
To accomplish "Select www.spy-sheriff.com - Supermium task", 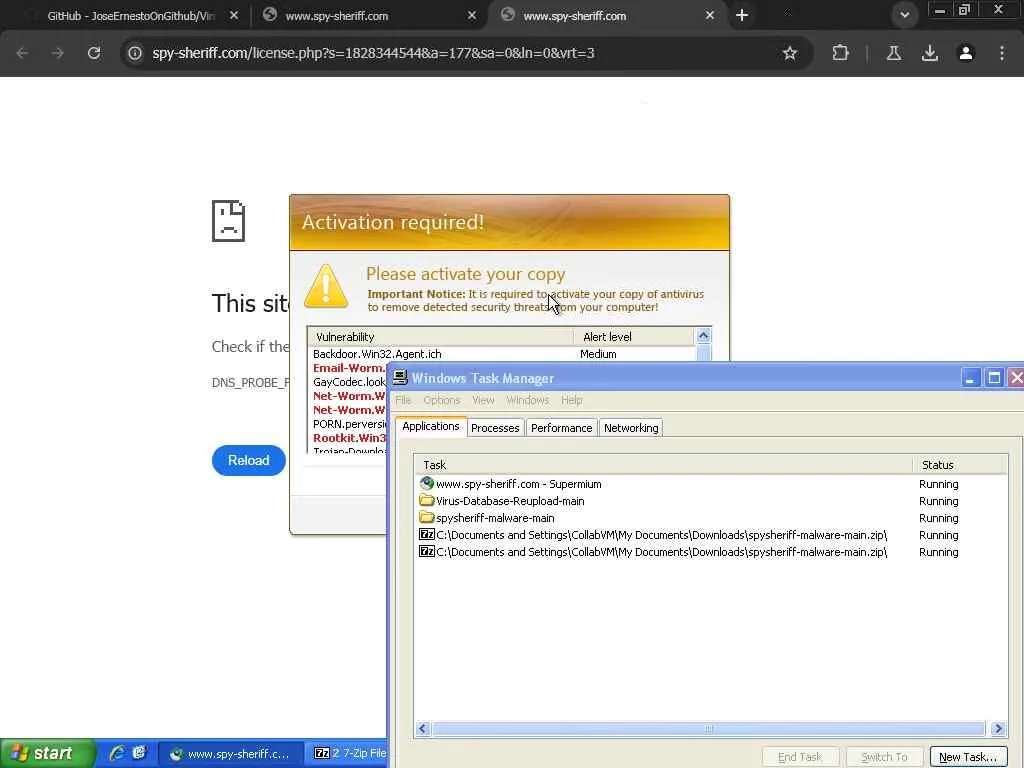I will pos(712,484).
